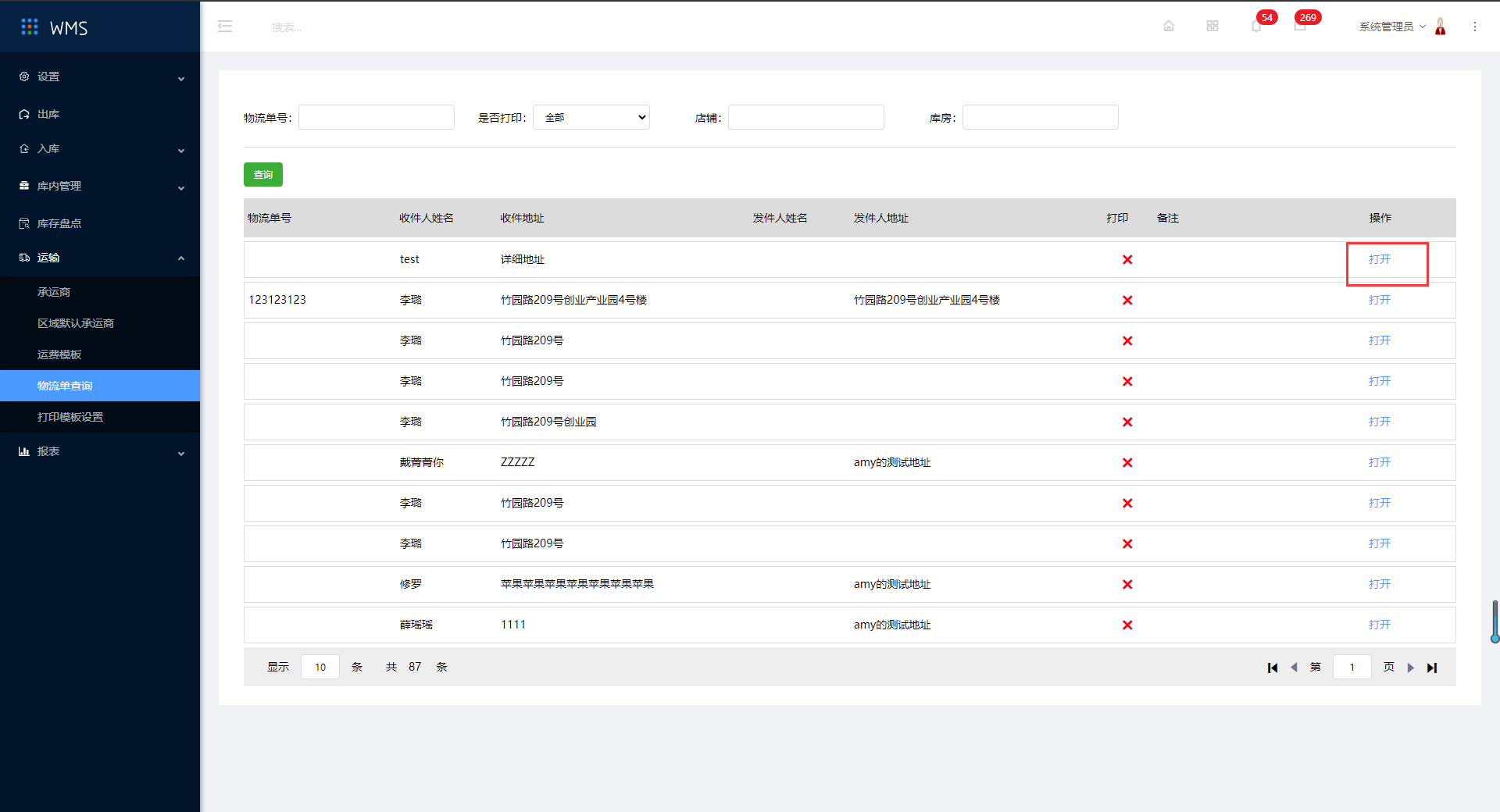
Task: Click the 收件人姓名 column header
Action: (x=427, y=218)
